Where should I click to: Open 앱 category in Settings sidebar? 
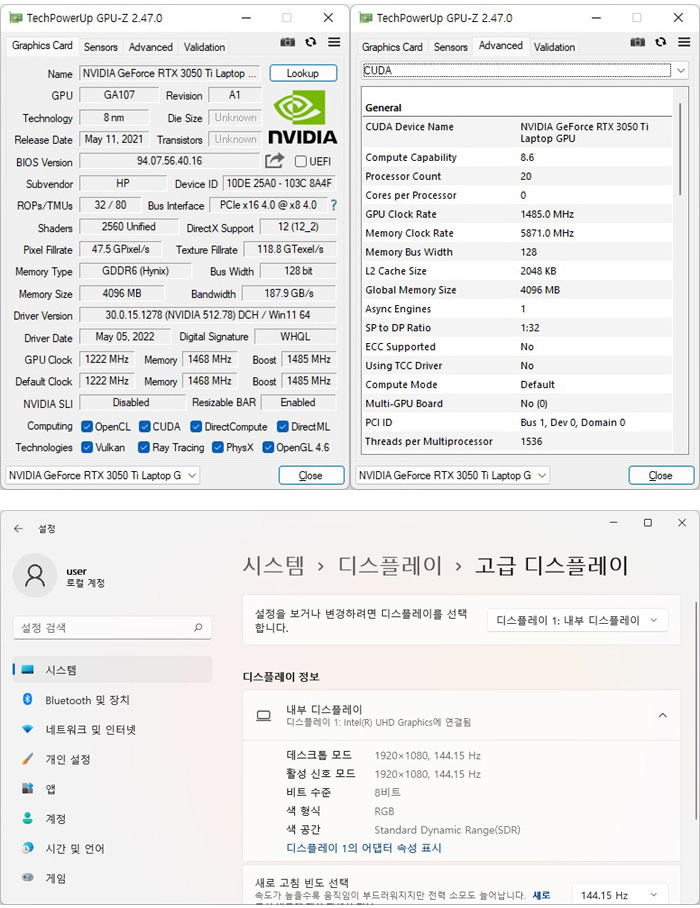coord(112,789)
